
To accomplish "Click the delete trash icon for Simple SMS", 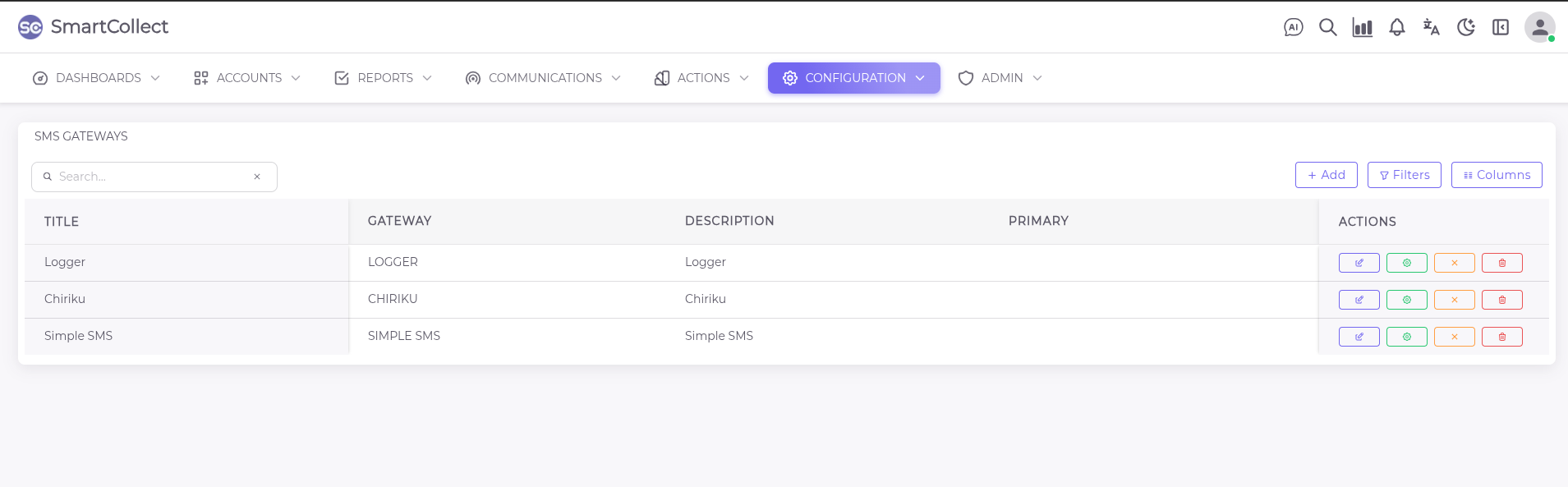I will coord(1502,337).
